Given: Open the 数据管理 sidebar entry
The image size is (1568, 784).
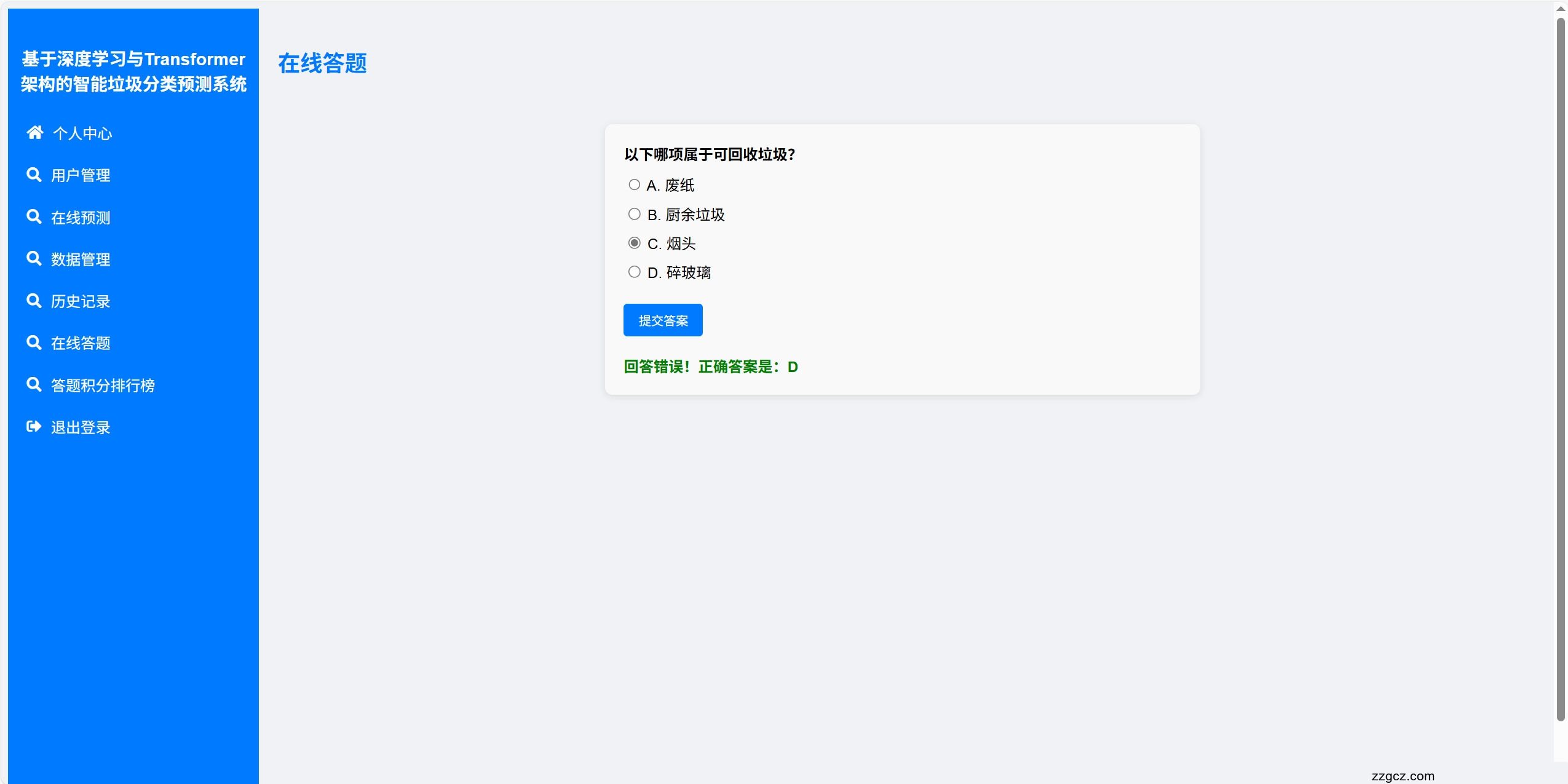Looking at the screenshot, I should 81,259.
